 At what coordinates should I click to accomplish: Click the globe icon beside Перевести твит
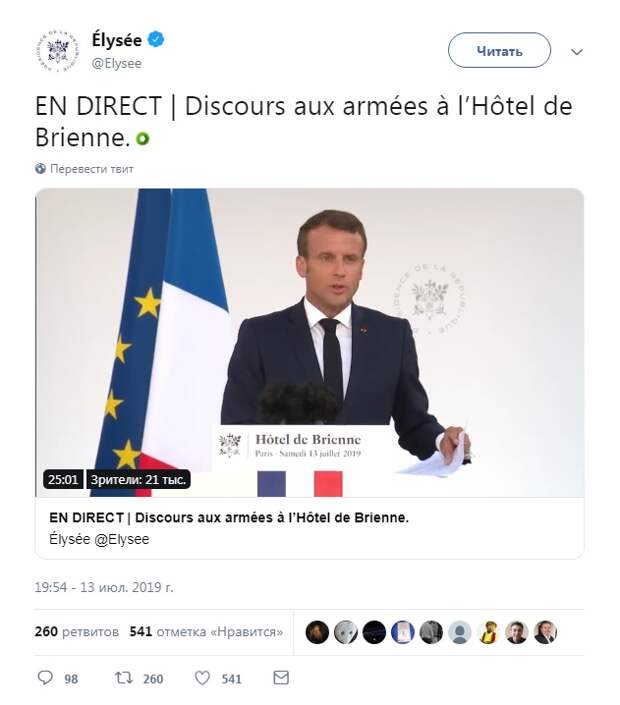tap(40, 169)
